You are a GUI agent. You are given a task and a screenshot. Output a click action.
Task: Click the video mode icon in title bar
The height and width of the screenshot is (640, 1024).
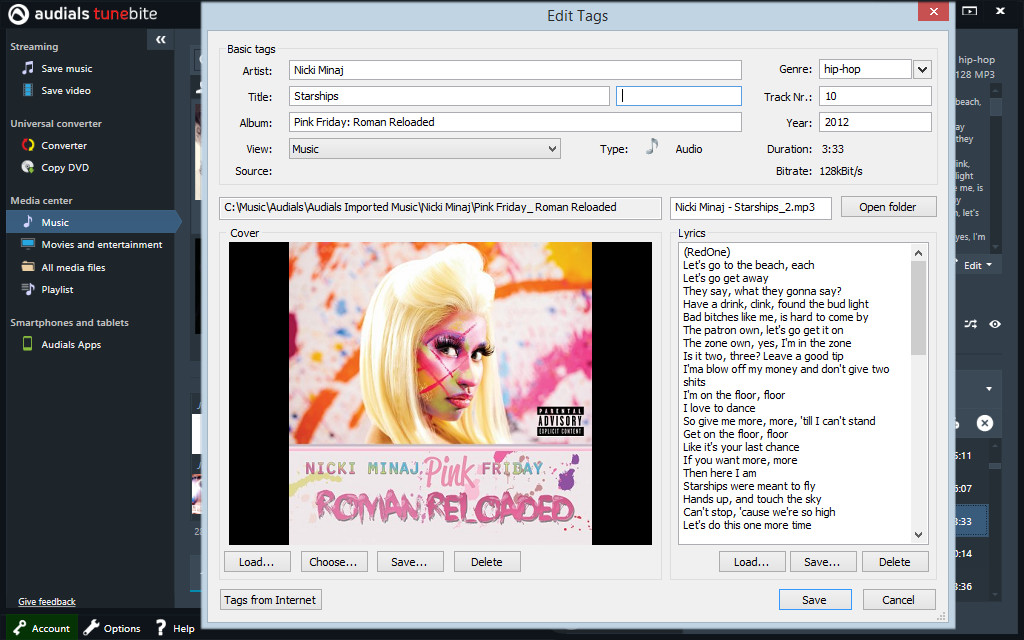pos(970,11)
